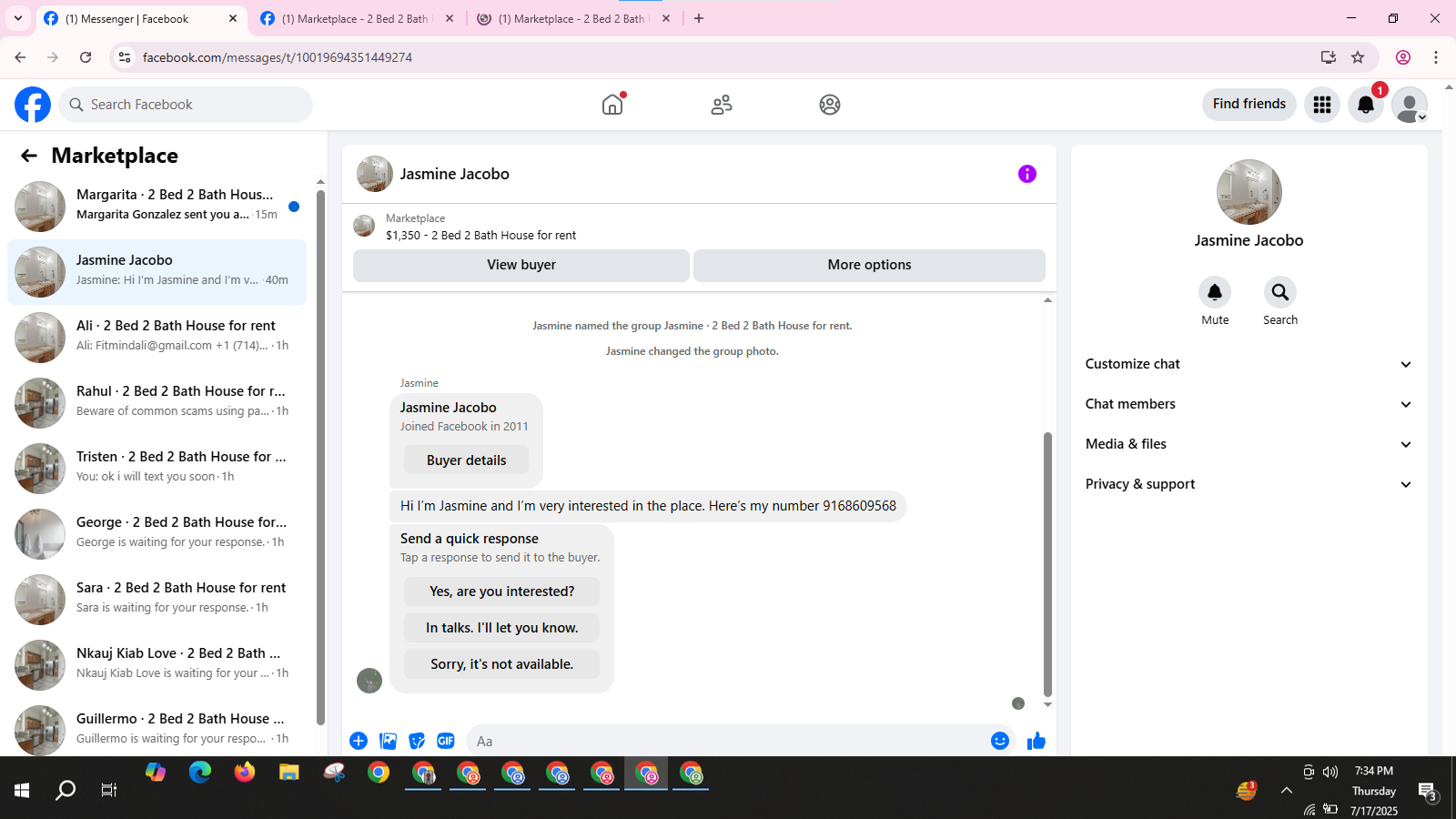Go to the Facebook Home icon
The image size is (1456, 819).
coord(612,105)
